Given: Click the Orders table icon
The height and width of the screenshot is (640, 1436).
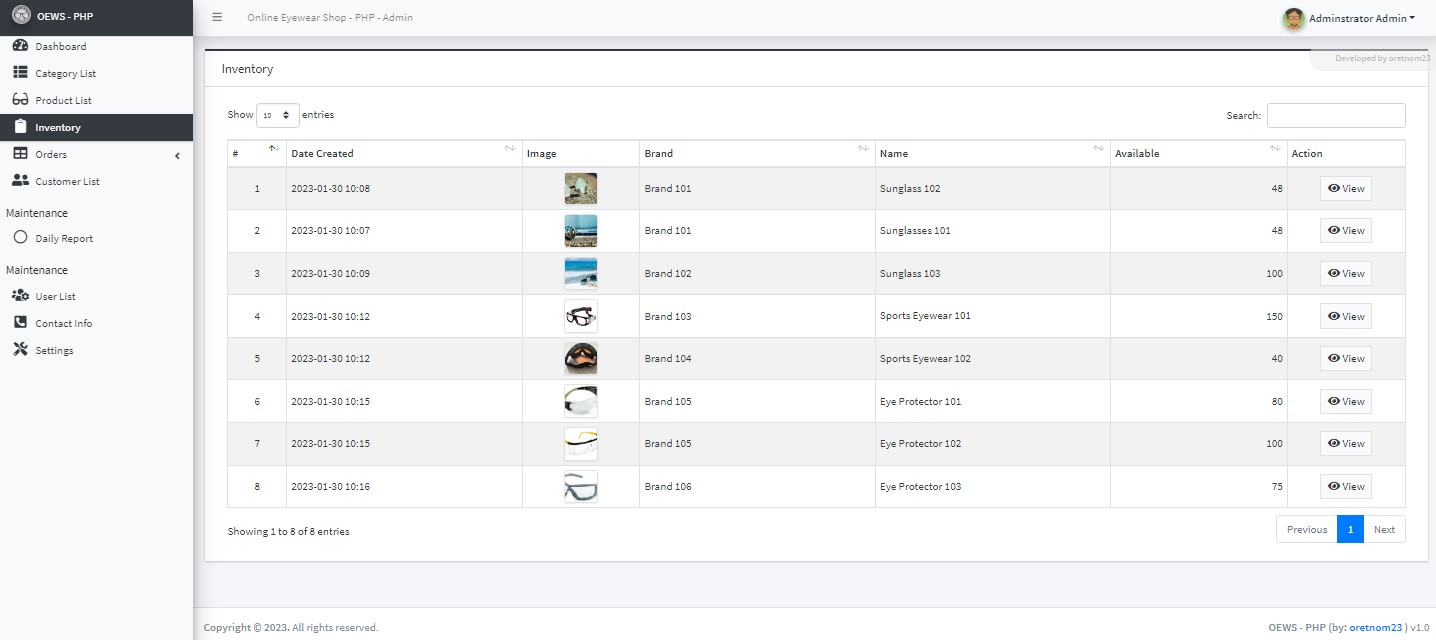Looking at the screenshot, I should [x=20, y=154].
